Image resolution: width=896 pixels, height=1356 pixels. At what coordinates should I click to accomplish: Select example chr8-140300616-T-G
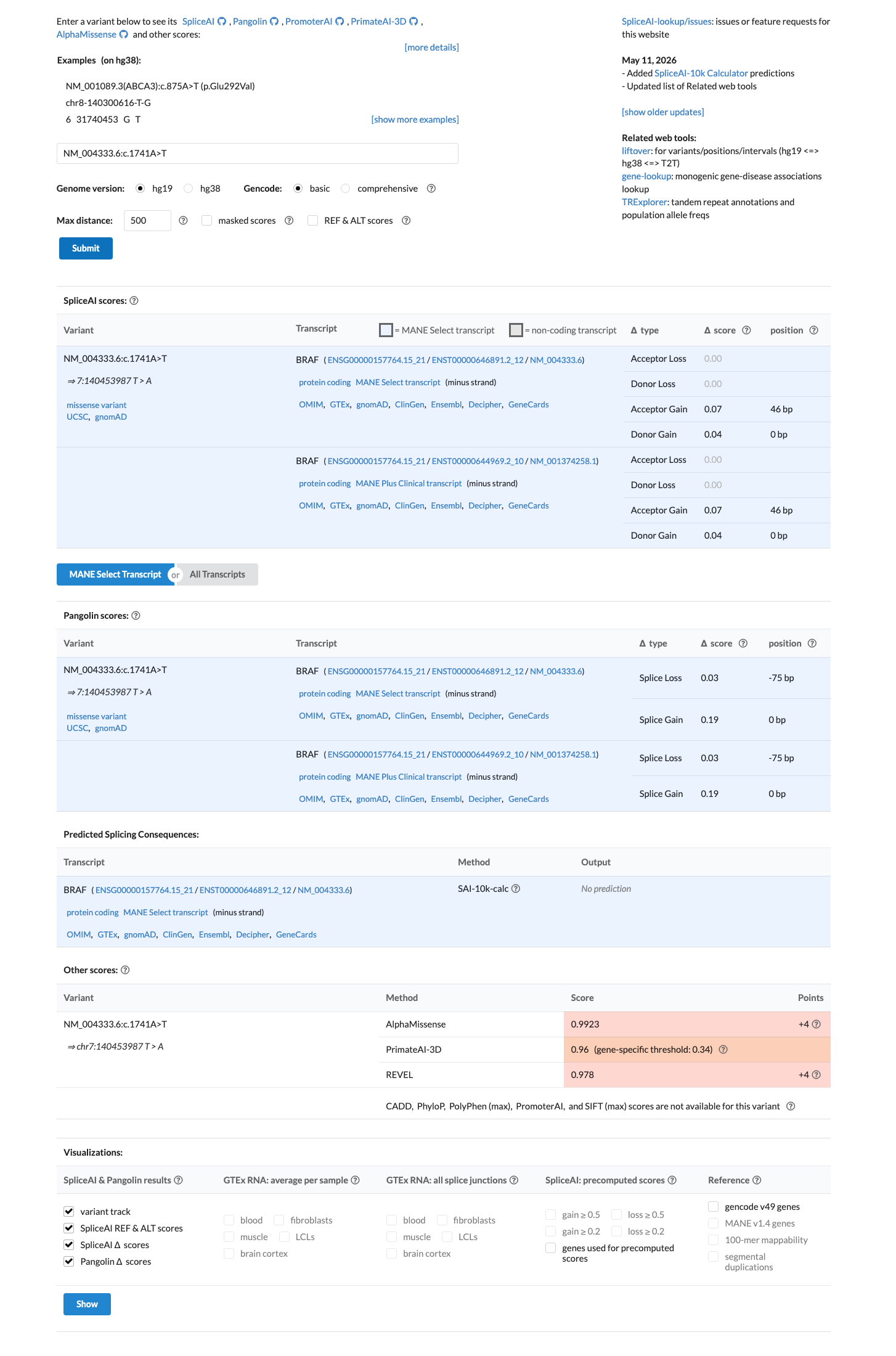(108, 103)
